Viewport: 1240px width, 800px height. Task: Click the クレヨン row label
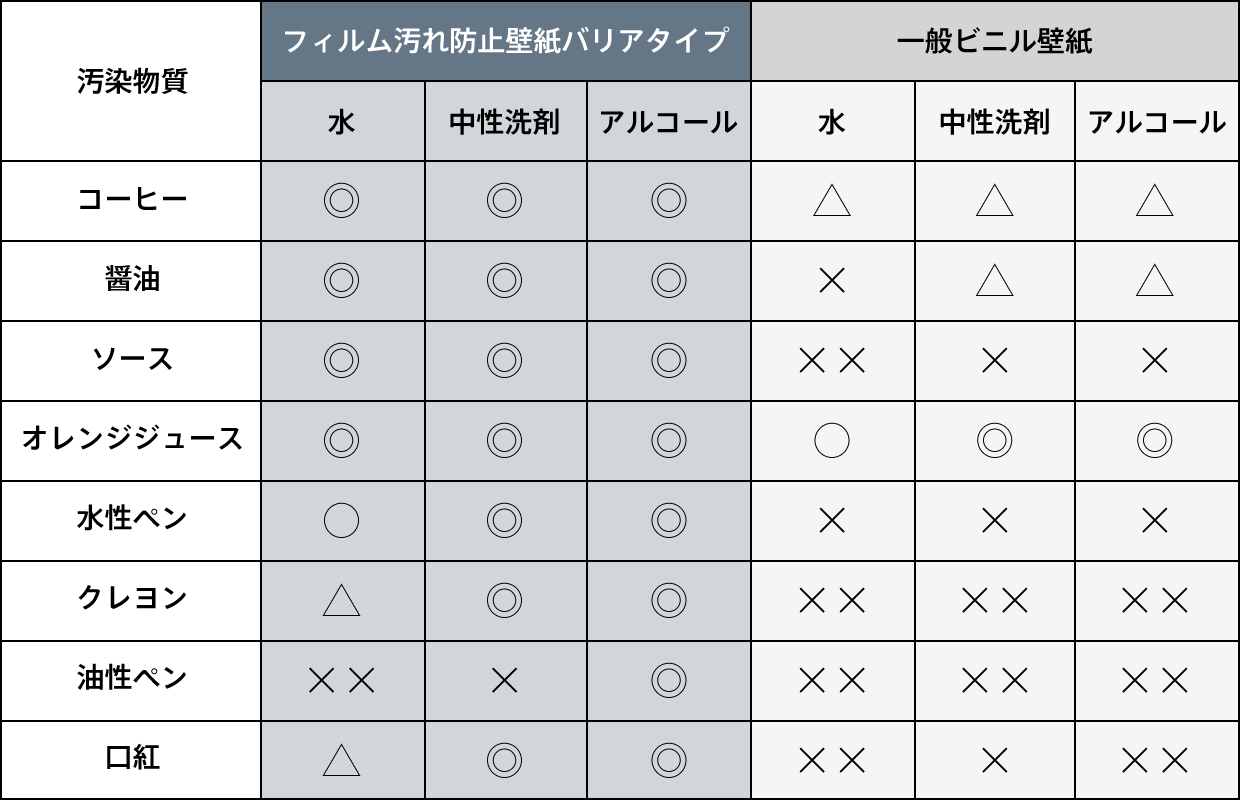click(132, 598)
